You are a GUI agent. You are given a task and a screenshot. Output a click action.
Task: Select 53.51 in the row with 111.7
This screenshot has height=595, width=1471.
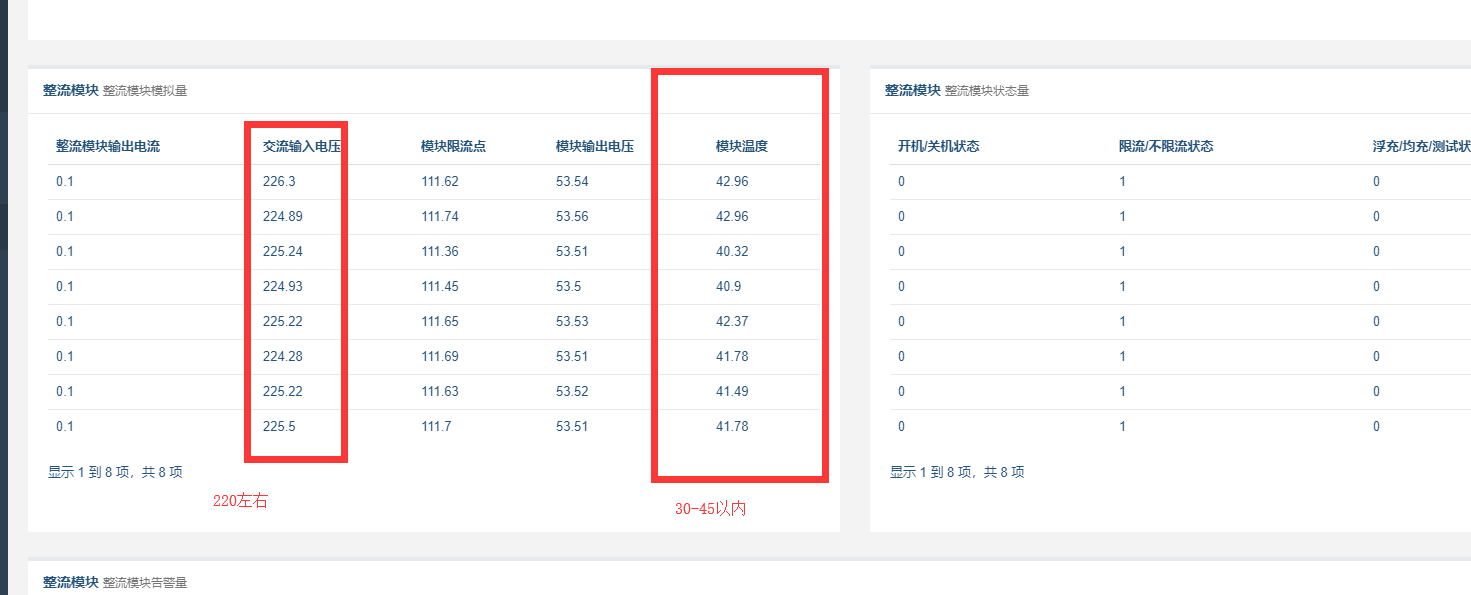click(572, 426)
